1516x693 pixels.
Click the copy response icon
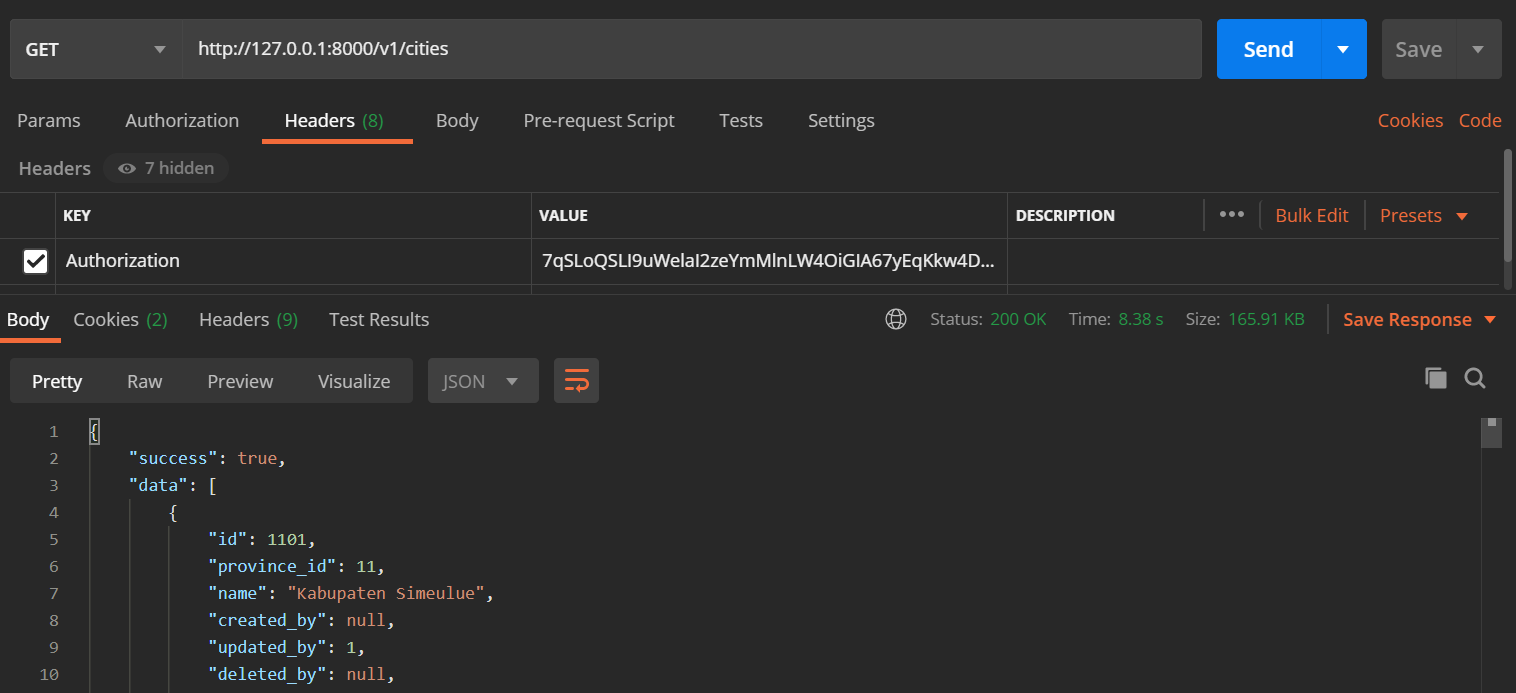coord(1436,379)
